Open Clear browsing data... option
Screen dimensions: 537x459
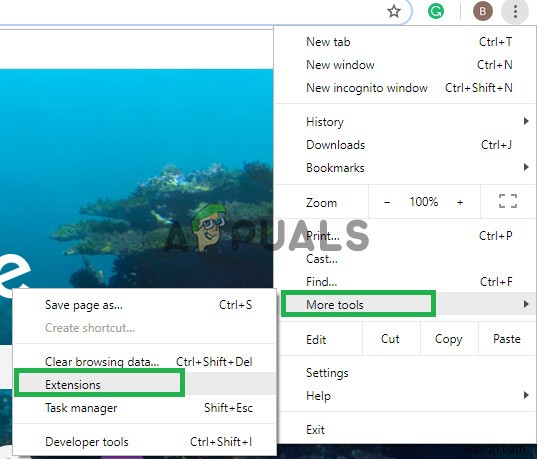[x=145, y=362]
